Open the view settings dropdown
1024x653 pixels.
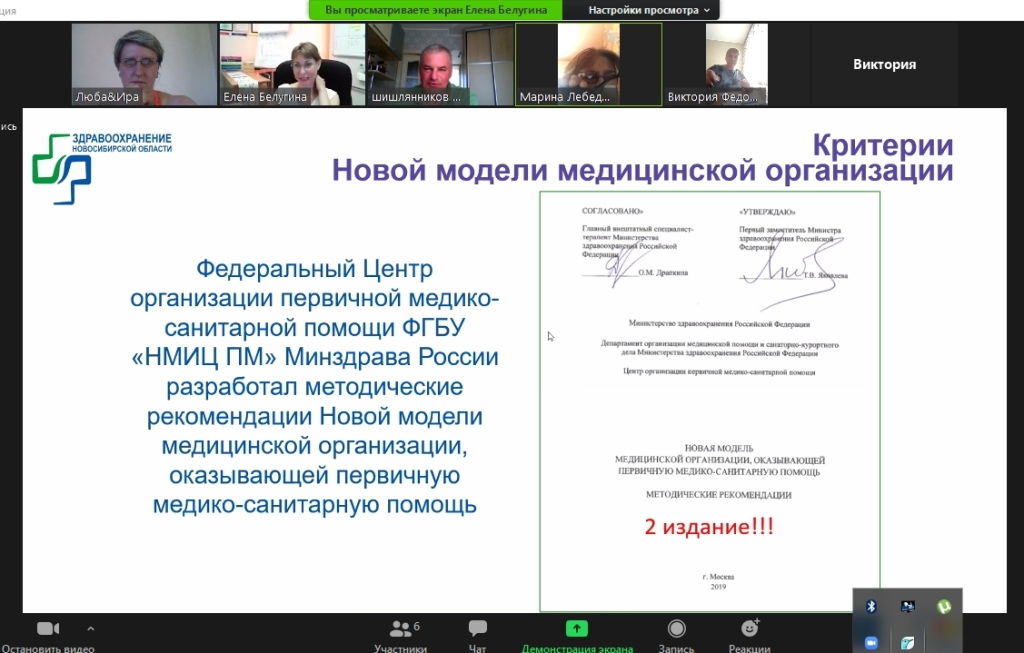point(649,10)
